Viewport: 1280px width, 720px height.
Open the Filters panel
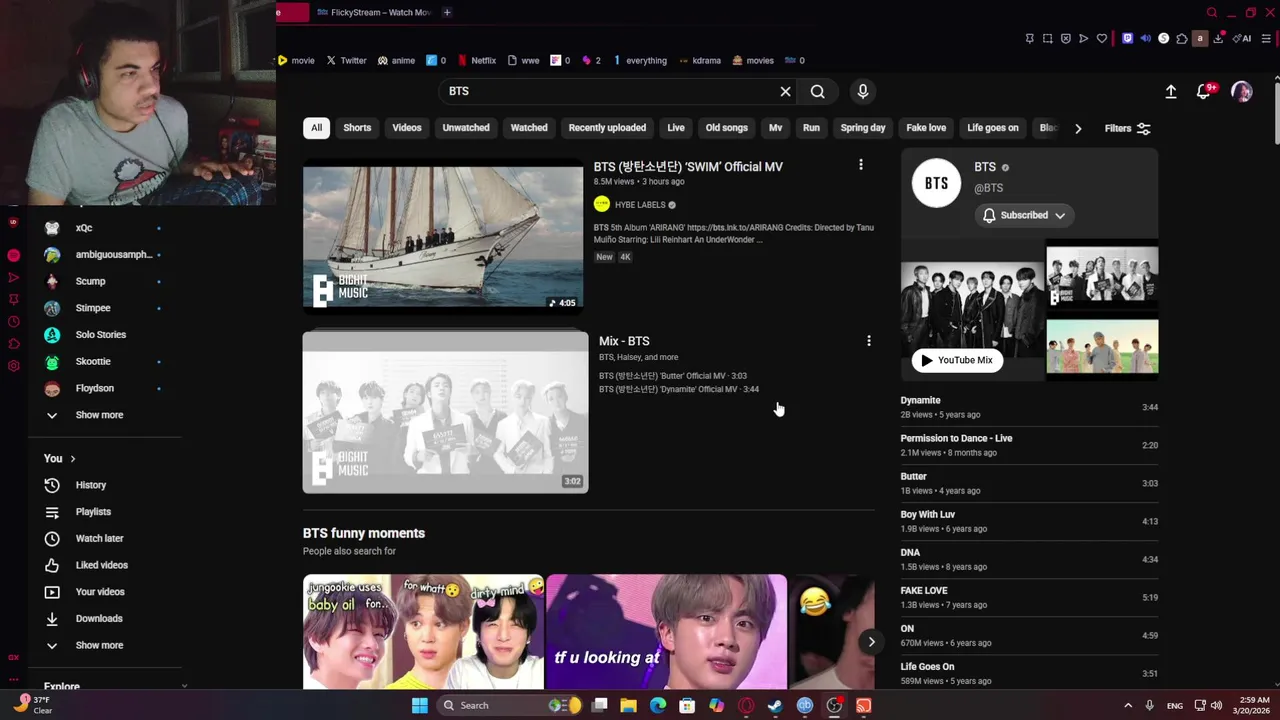click(1127, 128)
